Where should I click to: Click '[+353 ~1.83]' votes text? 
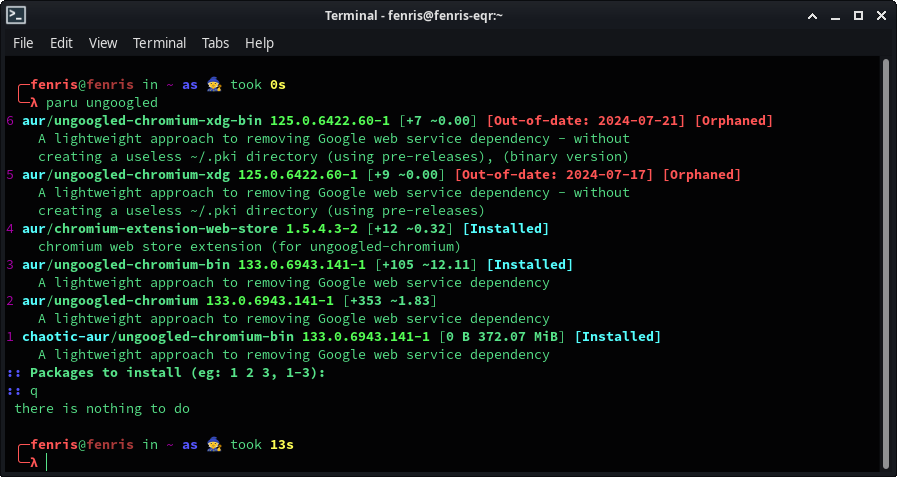click(x=390, y=301)
